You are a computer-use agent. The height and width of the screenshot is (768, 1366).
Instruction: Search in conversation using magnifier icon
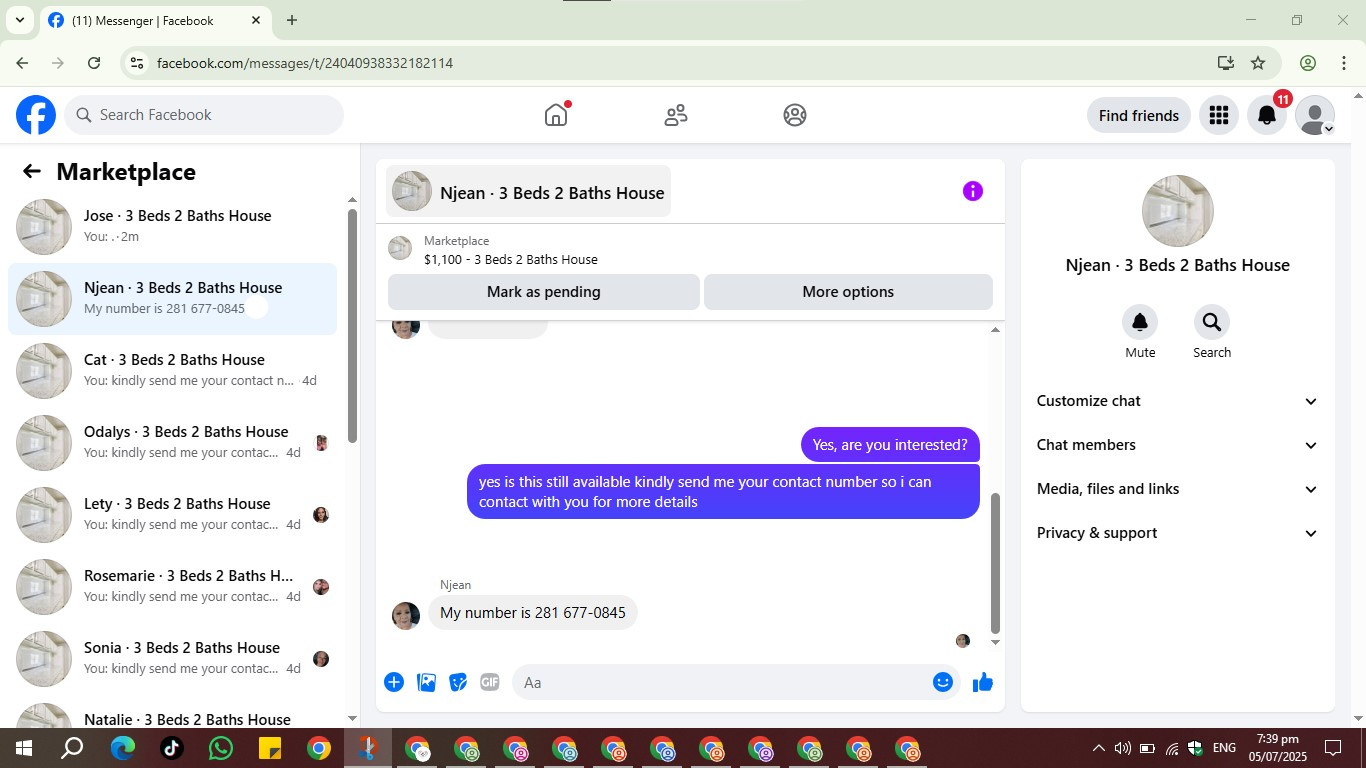click(1212, 322)
